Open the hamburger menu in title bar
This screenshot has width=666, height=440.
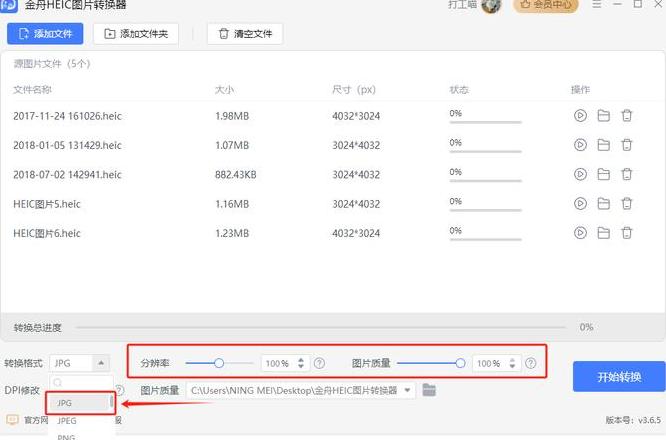[x=597, y=4]
